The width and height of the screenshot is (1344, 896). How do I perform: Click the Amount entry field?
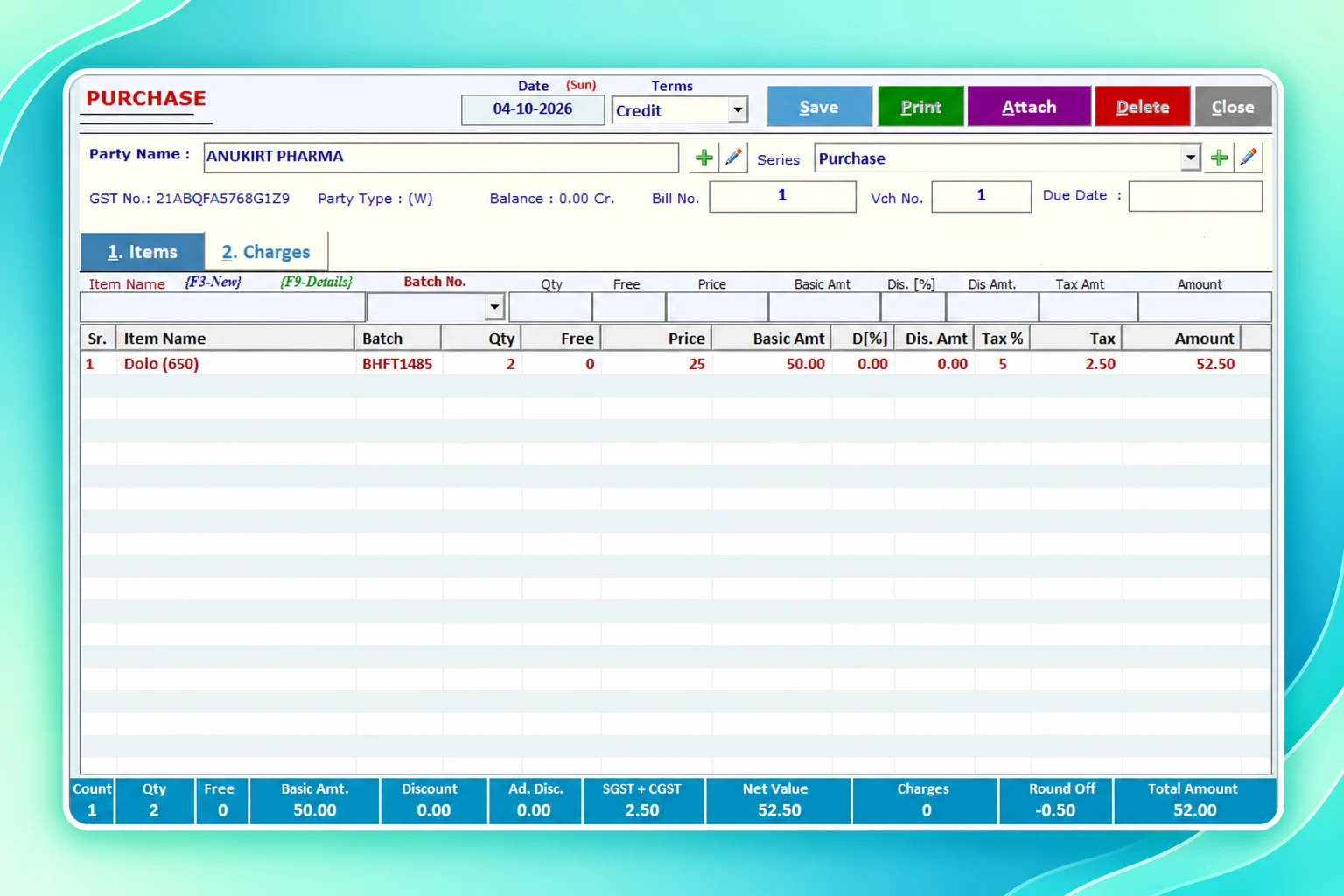(x=1205, y=307)
